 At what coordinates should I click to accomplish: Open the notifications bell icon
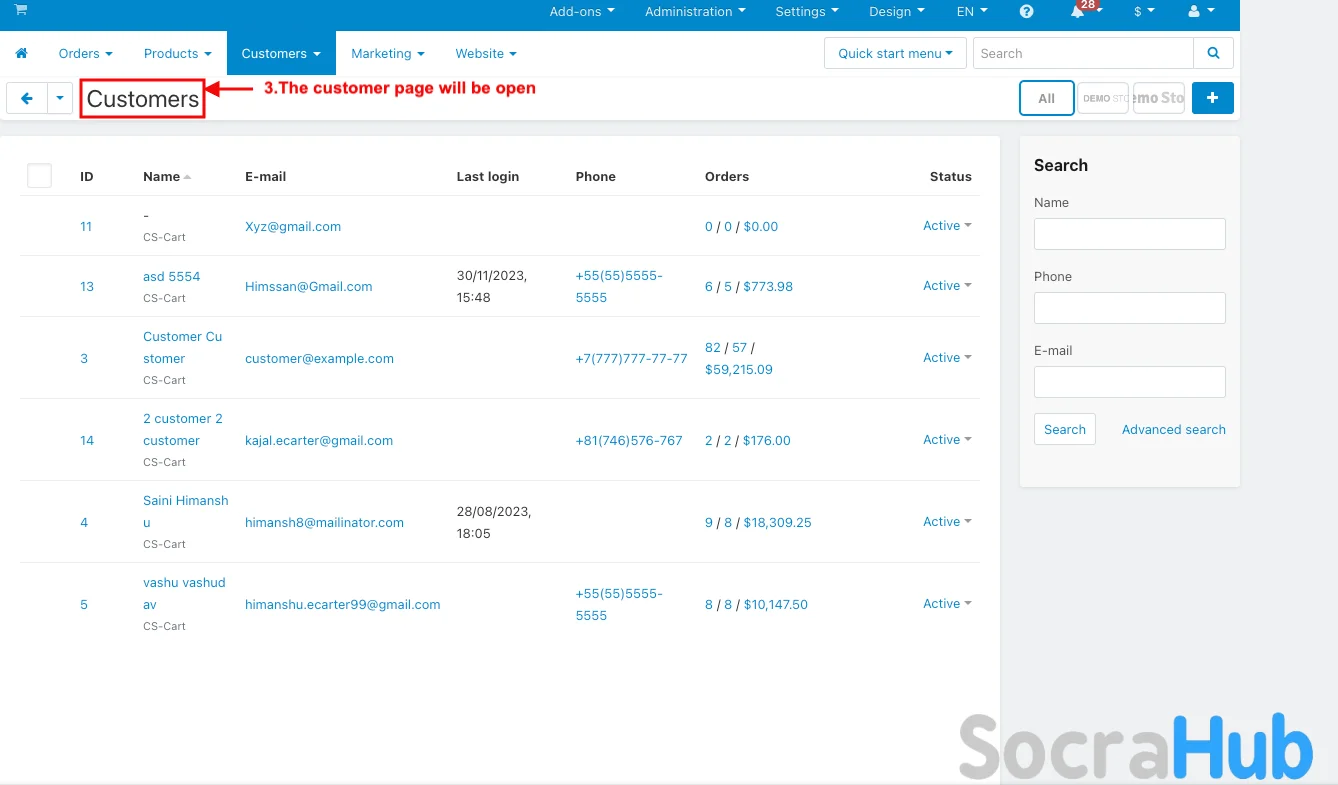1078,12
